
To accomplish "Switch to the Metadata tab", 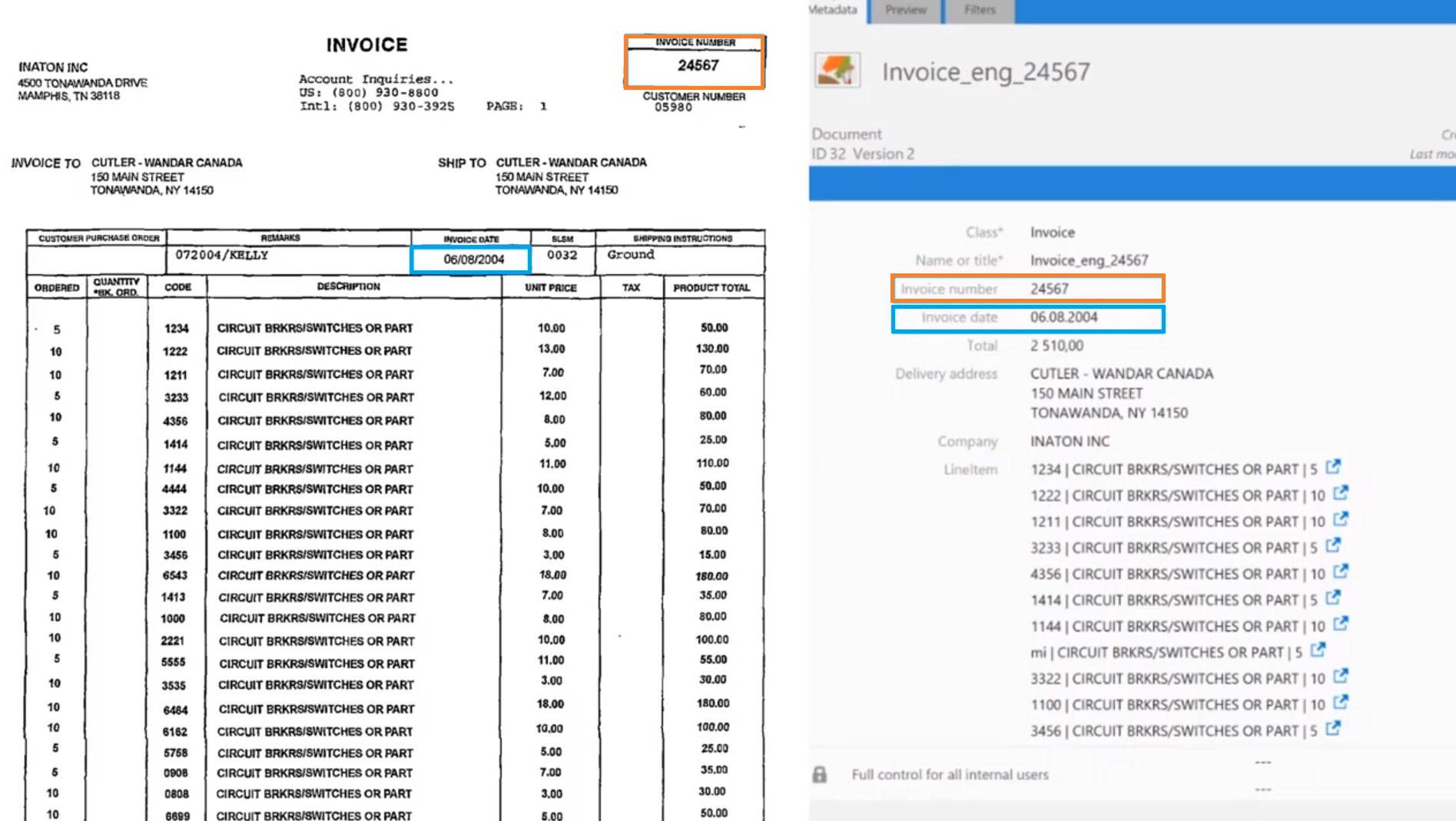I will (834, 10).
